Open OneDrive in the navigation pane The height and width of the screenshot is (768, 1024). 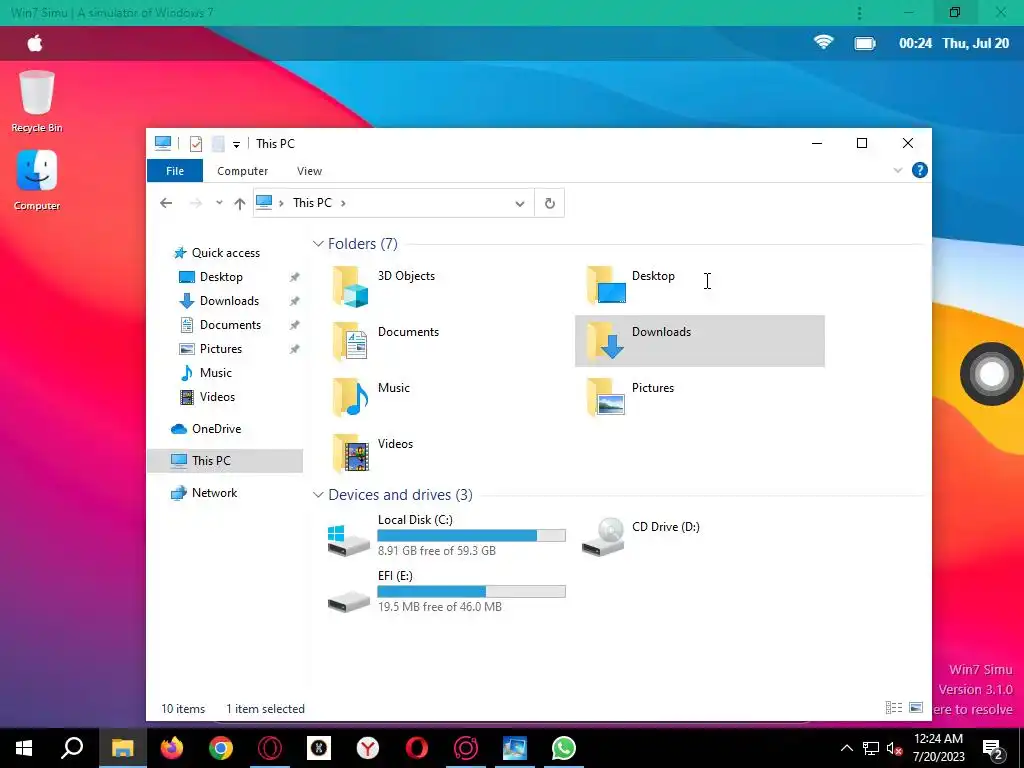[216, 429]
